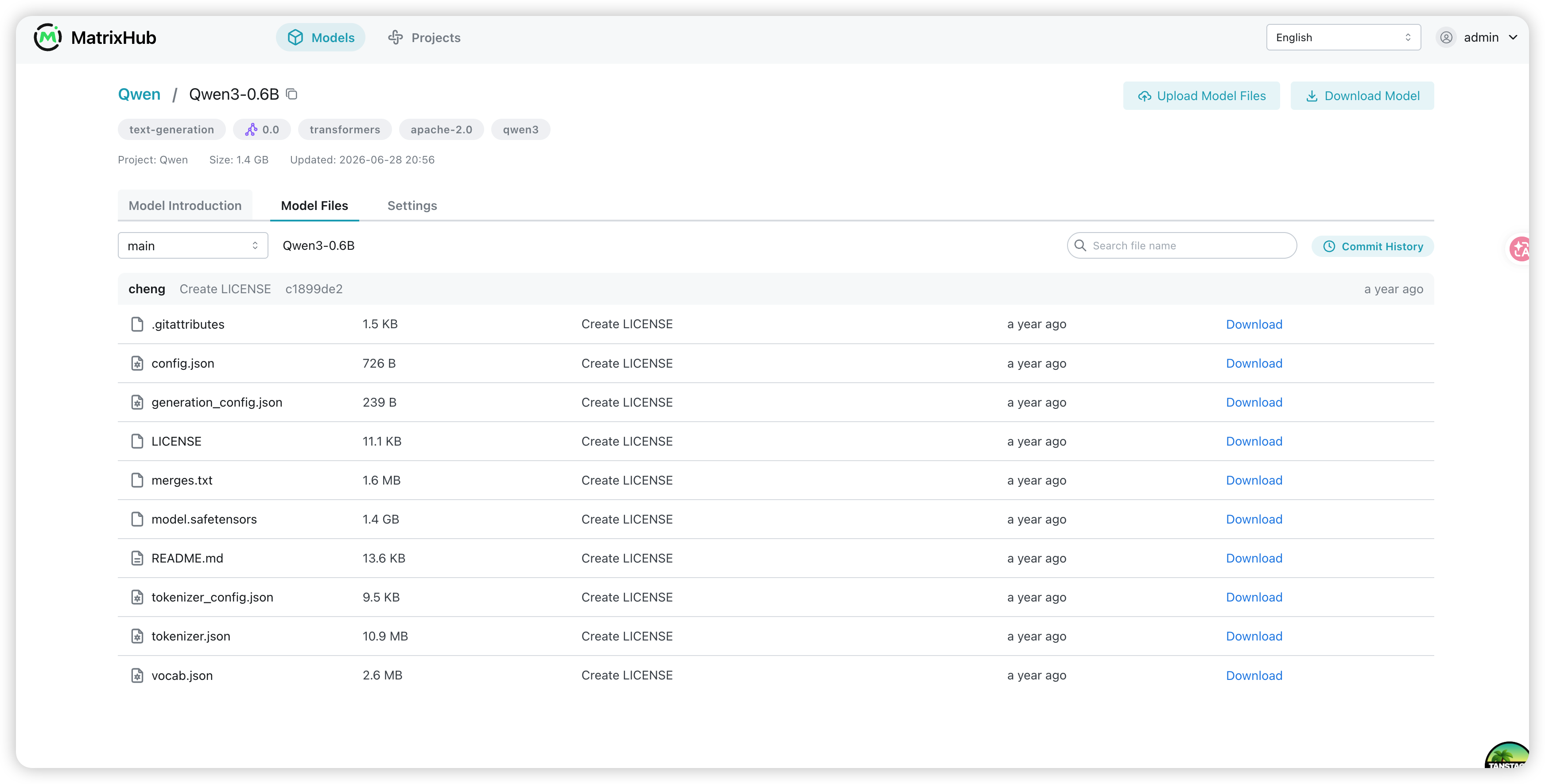The width and height of the screenshot is (1545, 784).
Task: Go to the Models section
Action: coord(320,37)
